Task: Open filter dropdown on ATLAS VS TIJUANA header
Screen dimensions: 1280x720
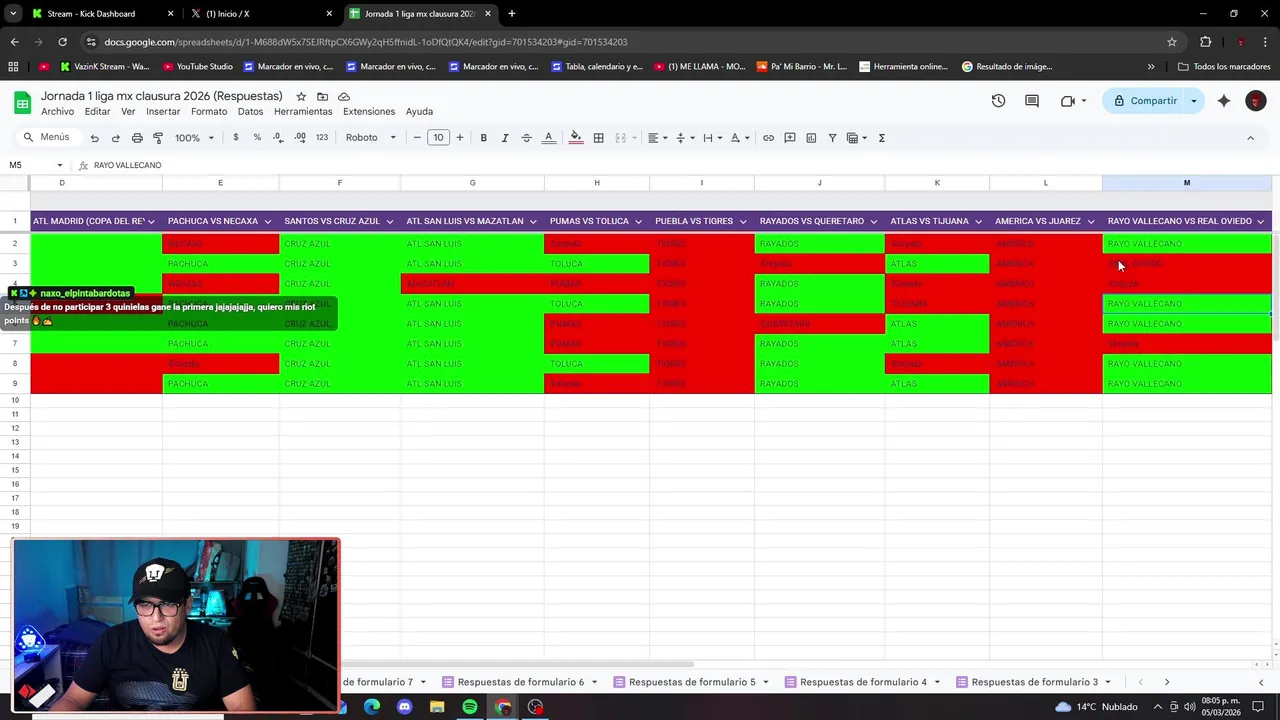Action: click(979, 221)
